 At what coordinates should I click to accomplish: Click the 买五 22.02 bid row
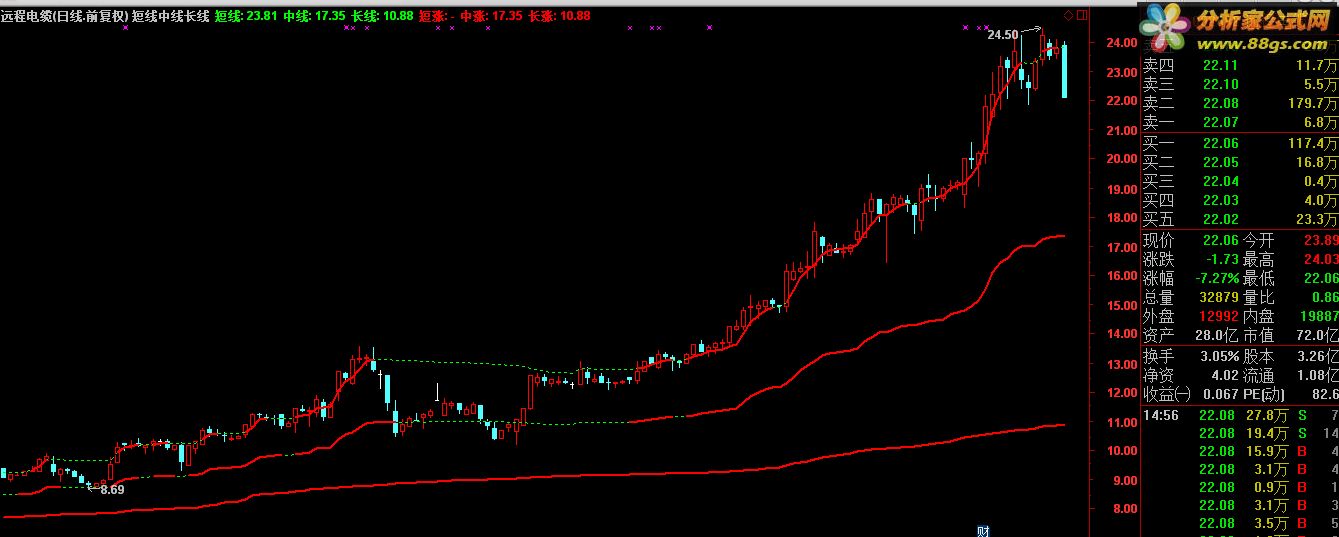pos(1240,219)
